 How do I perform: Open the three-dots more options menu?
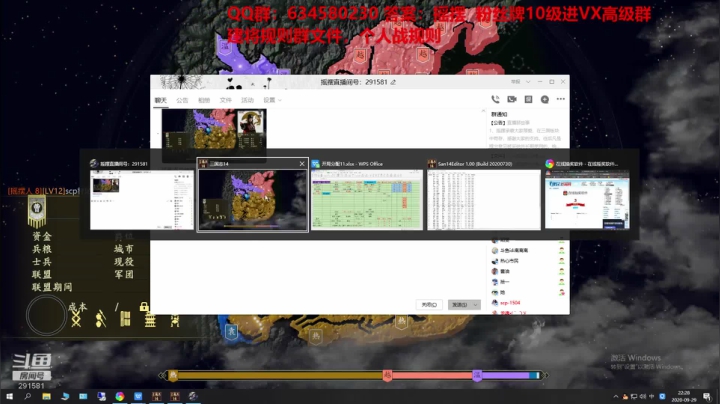coord(561,99)
